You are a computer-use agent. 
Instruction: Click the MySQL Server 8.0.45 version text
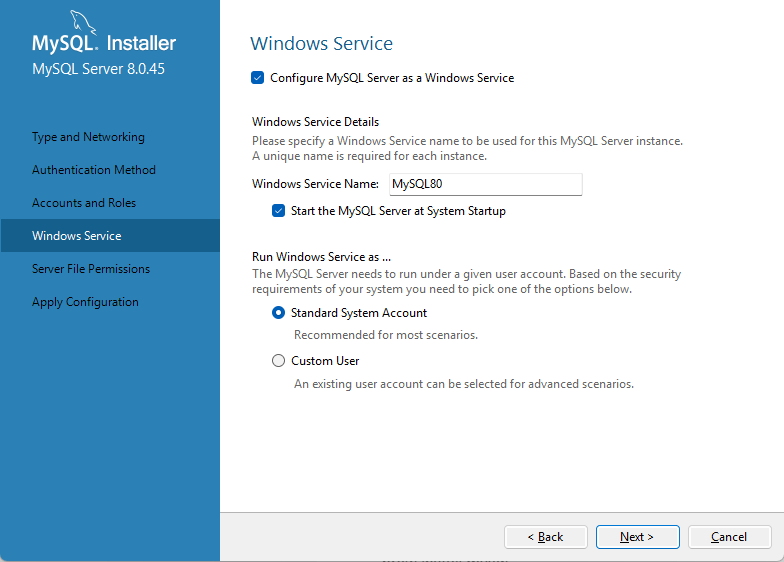98,69
